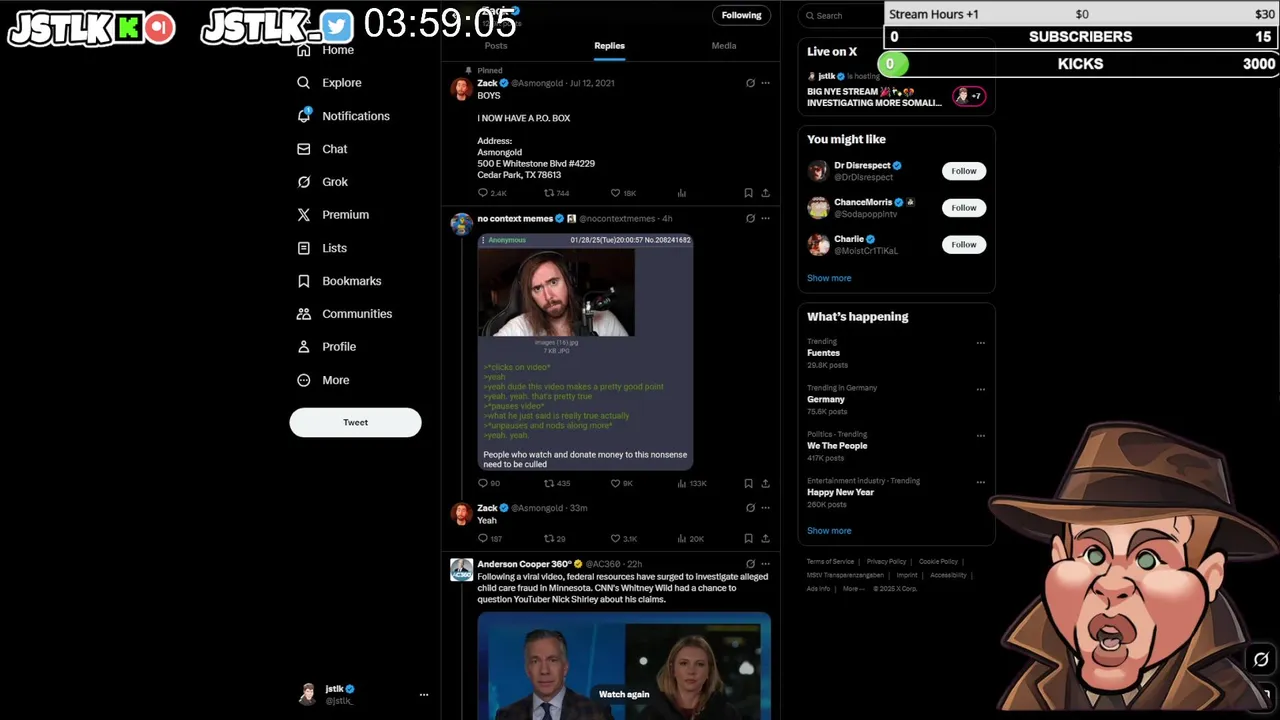
Task: Open Grok actions on pinned Zack post
Action: [750, 83]
